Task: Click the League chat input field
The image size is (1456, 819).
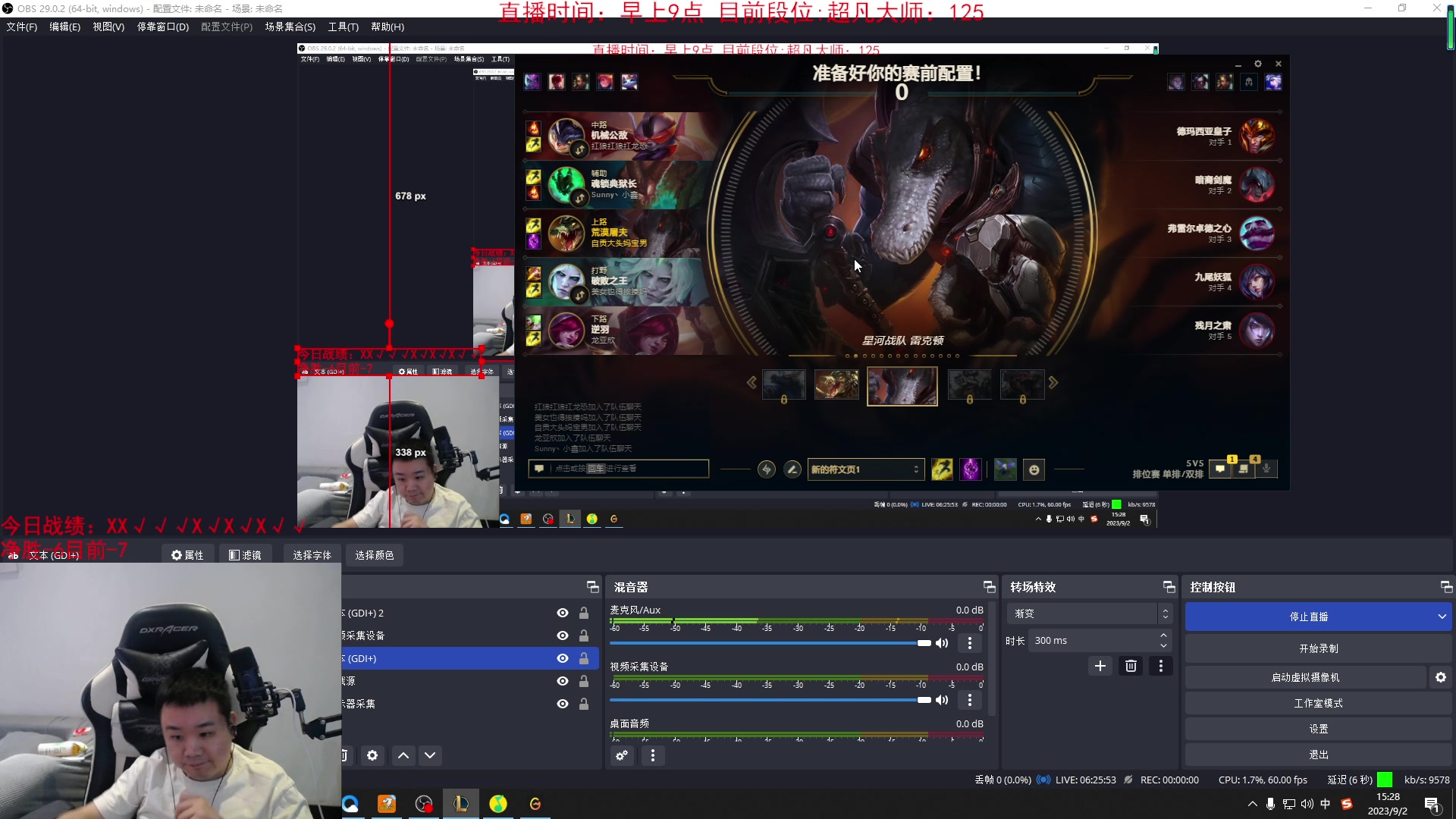Action: tap(619, 469)
